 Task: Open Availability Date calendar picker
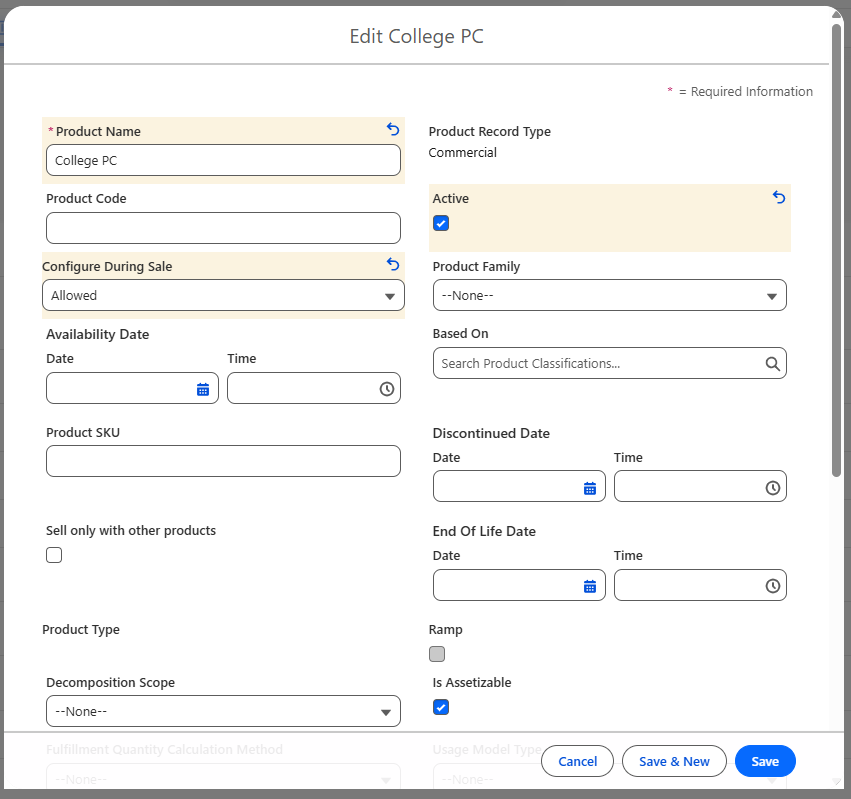coord(203,389)
